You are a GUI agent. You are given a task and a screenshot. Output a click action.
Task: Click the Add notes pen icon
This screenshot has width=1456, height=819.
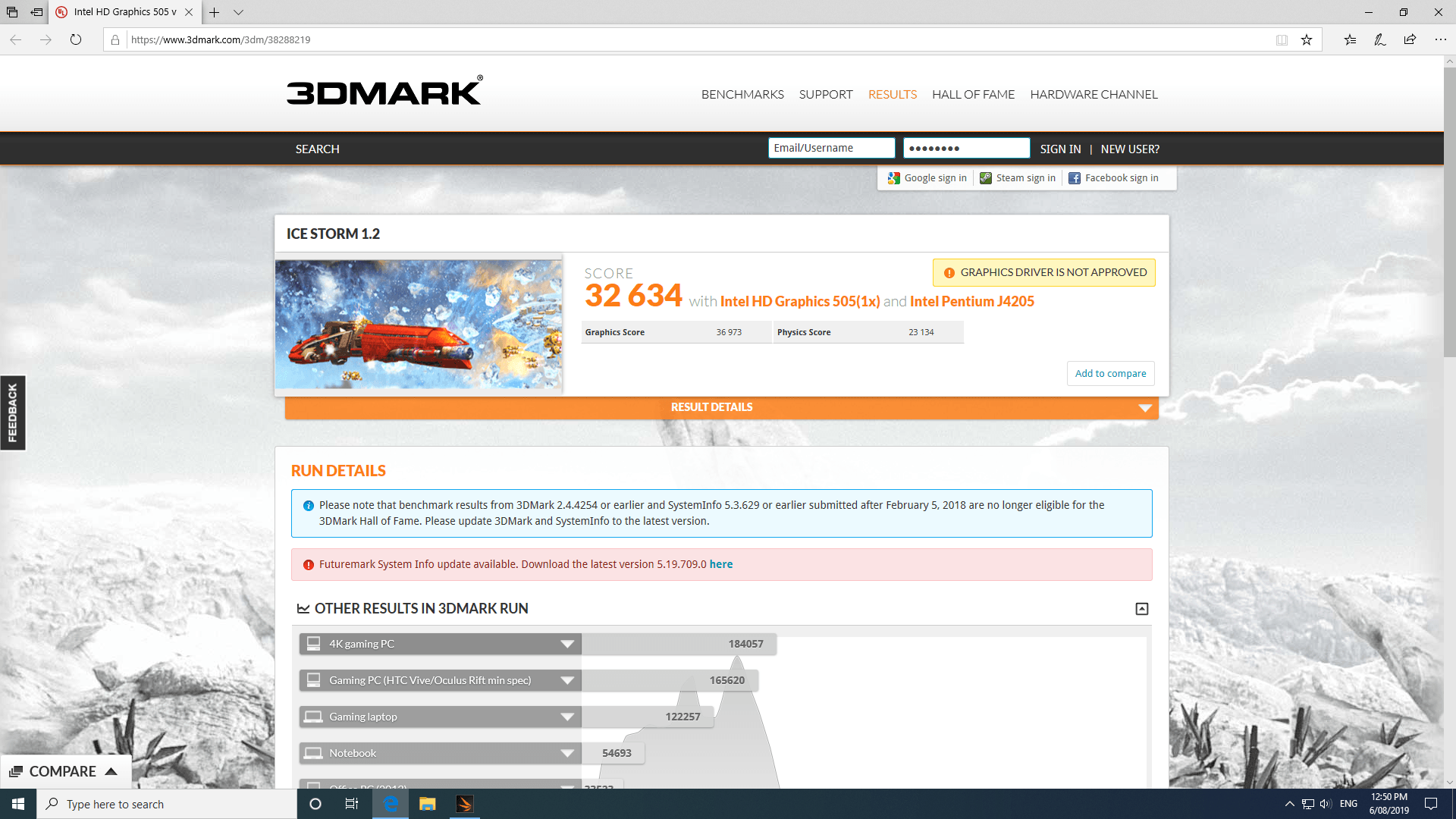pyautogui.click(x=1379, y=39)
